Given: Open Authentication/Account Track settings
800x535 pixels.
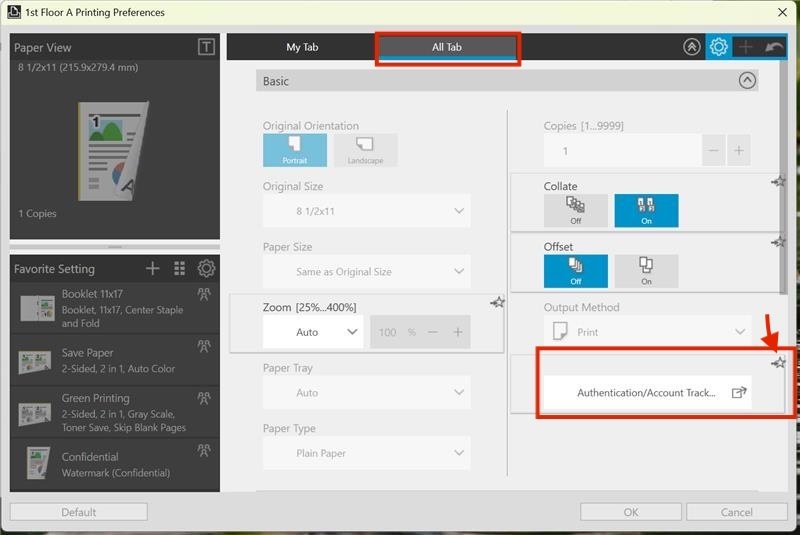Looking at the screenshot, I should (x=647, y=392).
